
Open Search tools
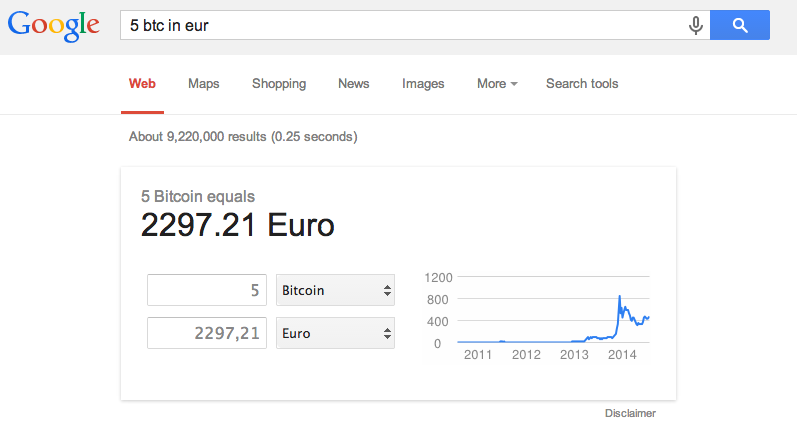pos(582,84)
